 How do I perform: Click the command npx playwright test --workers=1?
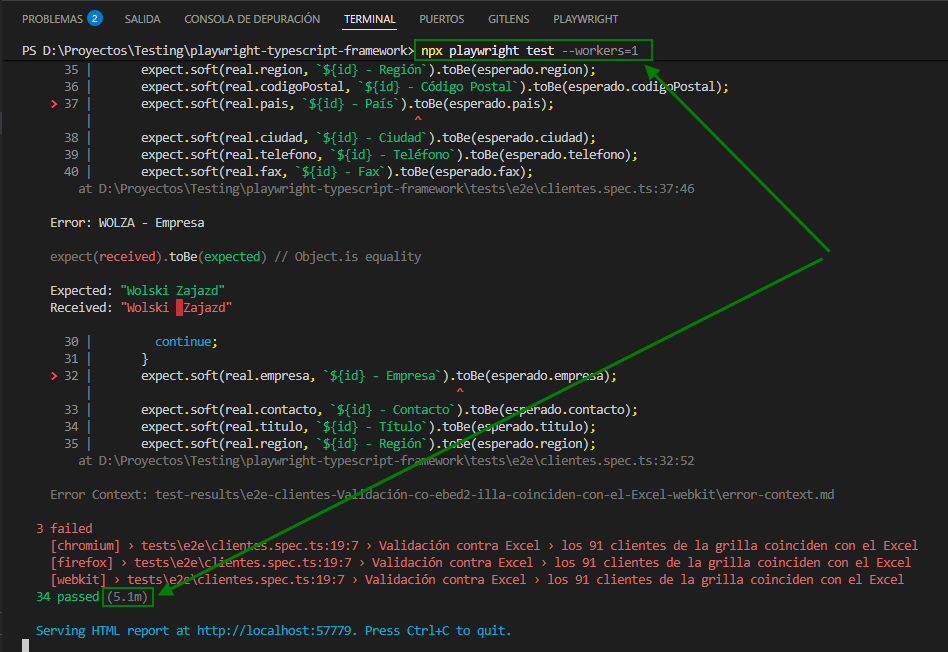(530, 51)
